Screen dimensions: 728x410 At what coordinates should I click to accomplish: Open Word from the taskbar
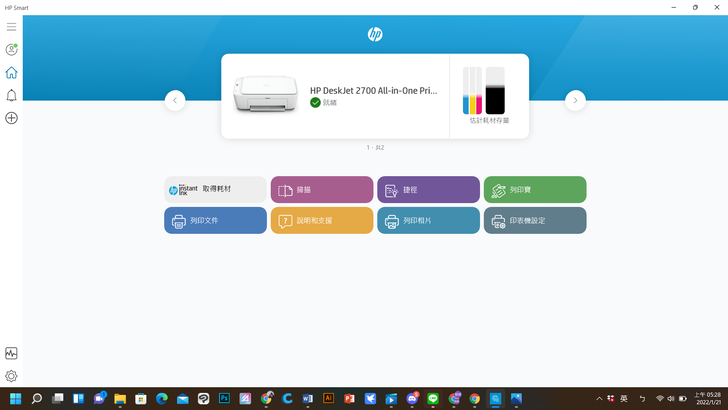coord(308,398)
